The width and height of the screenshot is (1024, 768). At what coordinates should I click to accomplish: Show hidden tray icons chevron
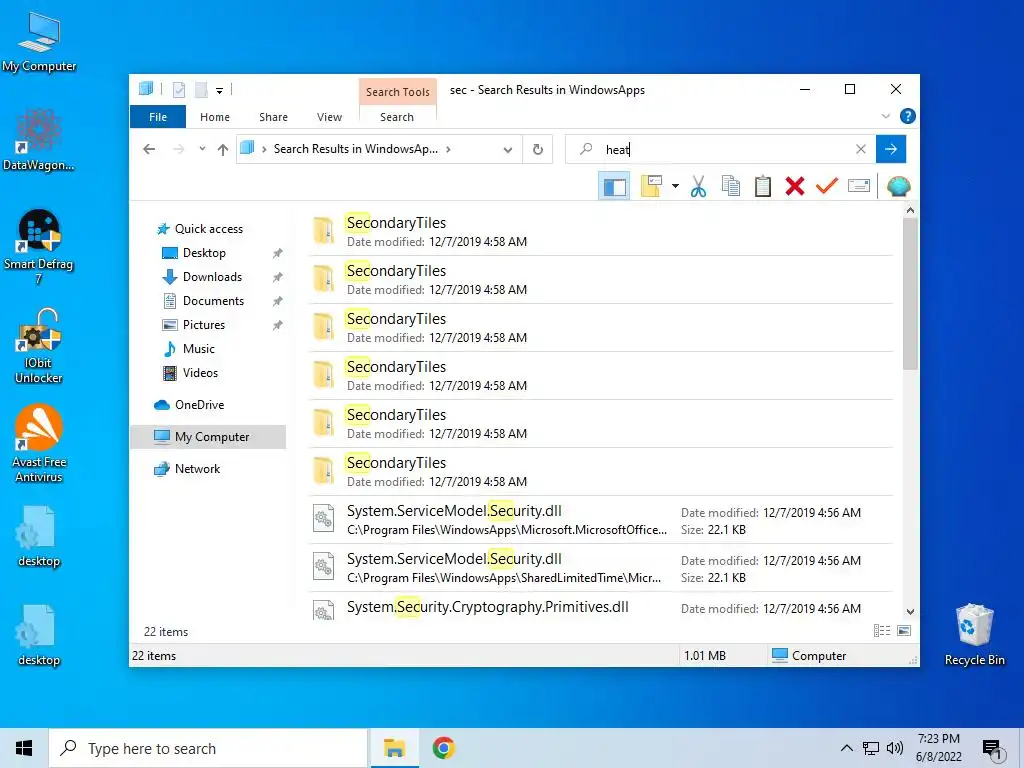click(846, 748)
